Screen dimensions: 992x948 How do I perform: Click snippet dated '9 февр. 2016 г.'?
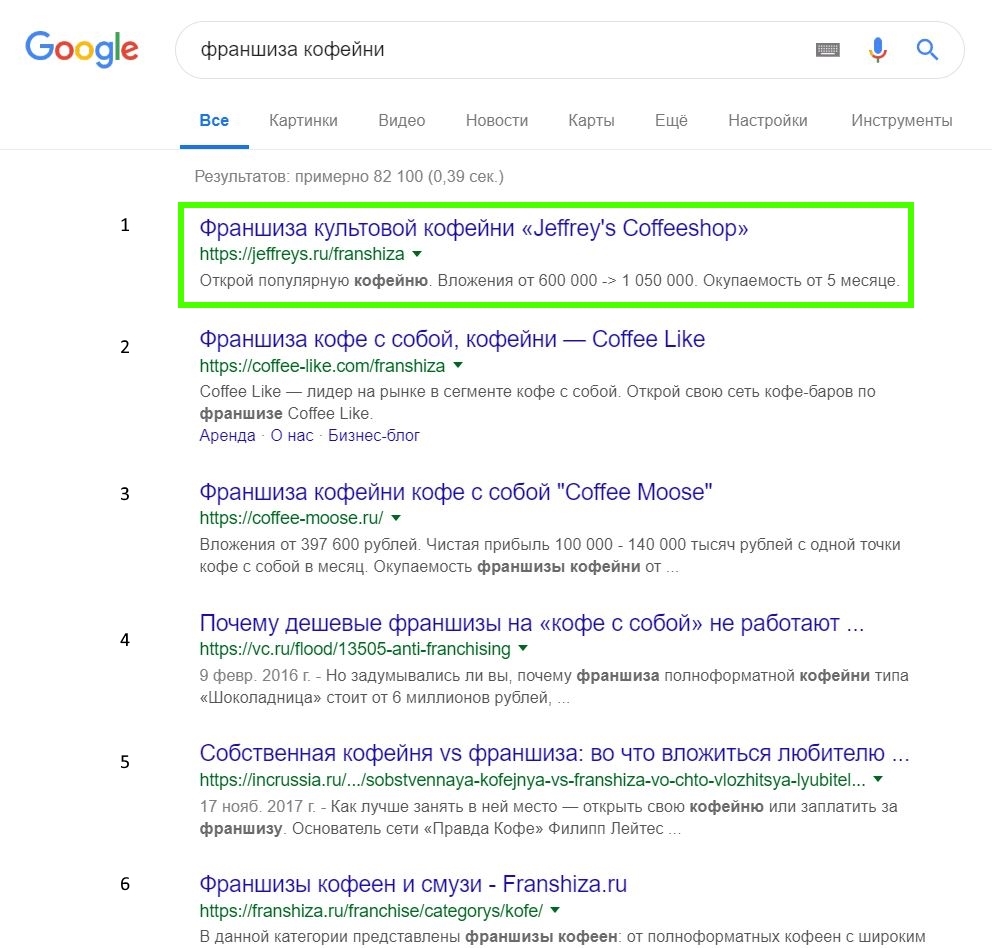point(554,687)
